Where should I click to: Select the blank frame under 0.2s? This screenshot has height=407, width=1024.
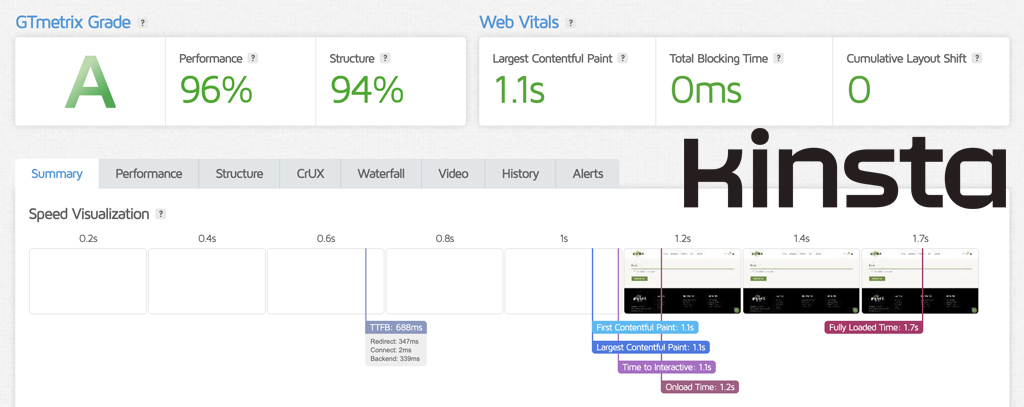(88, 281)
